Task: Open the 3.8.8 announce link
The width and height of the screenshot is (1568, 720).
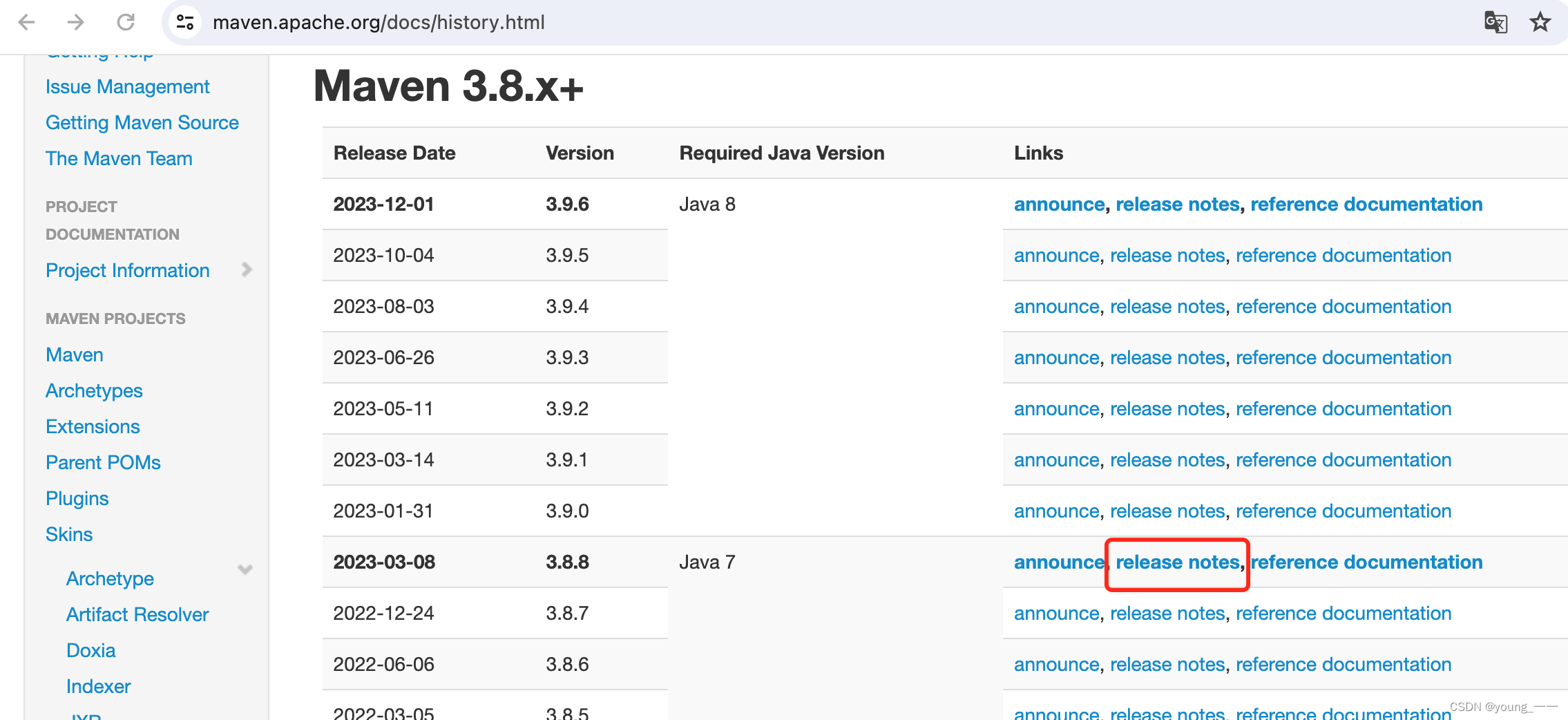Action: click(x=1059, y=562)
